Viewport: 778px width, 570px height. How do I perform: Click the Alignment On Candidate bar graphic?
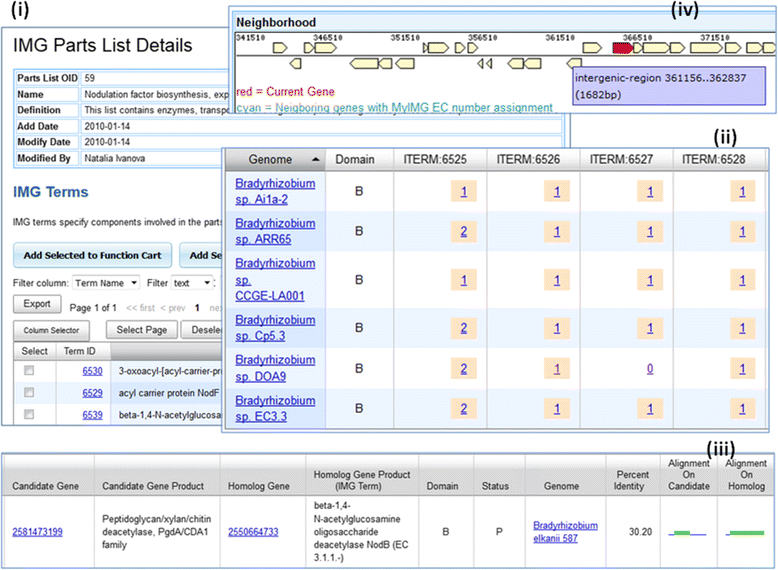point(687,533)
